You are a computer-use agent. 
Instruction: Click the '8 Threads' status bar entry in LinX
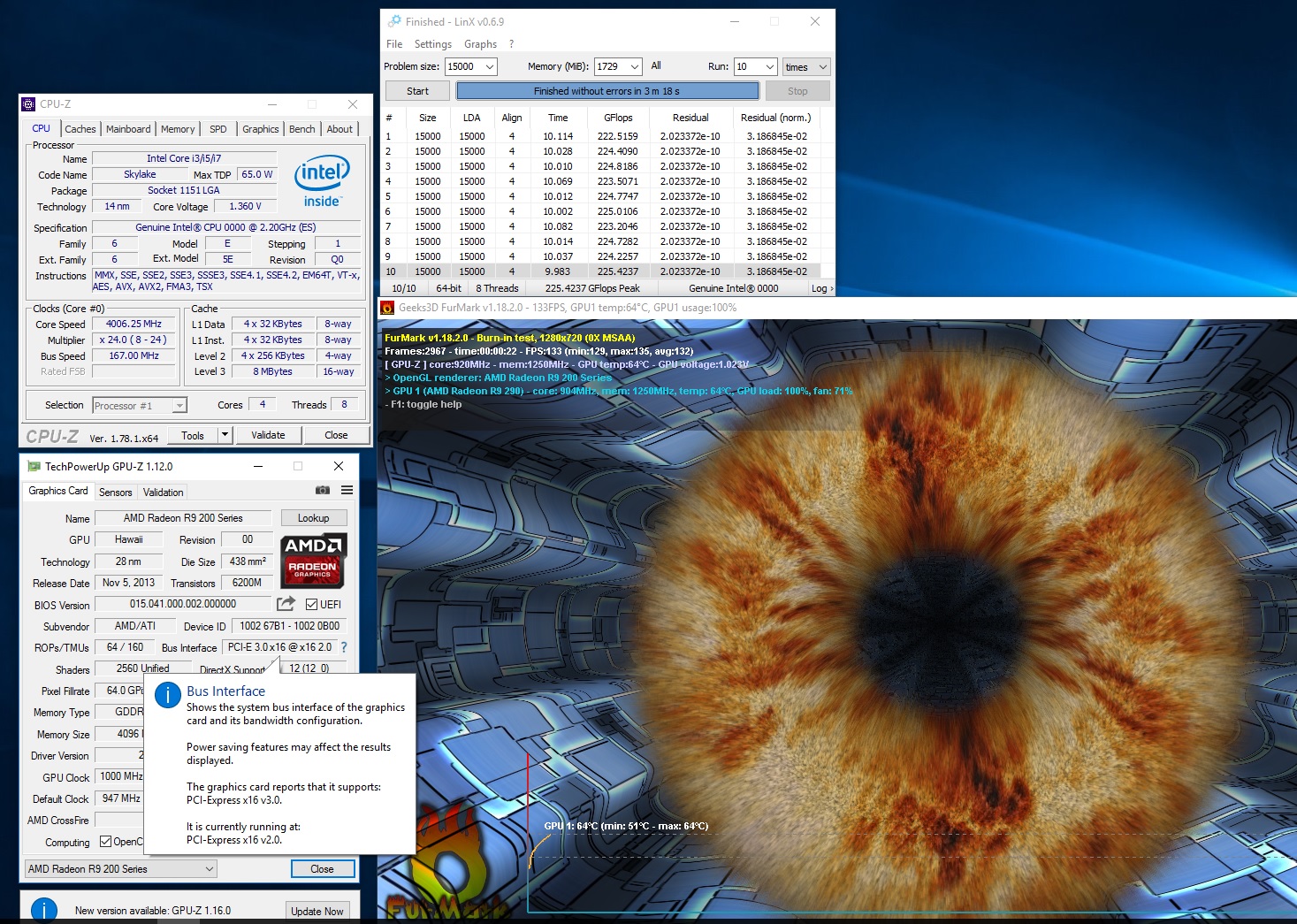(497, 288)
